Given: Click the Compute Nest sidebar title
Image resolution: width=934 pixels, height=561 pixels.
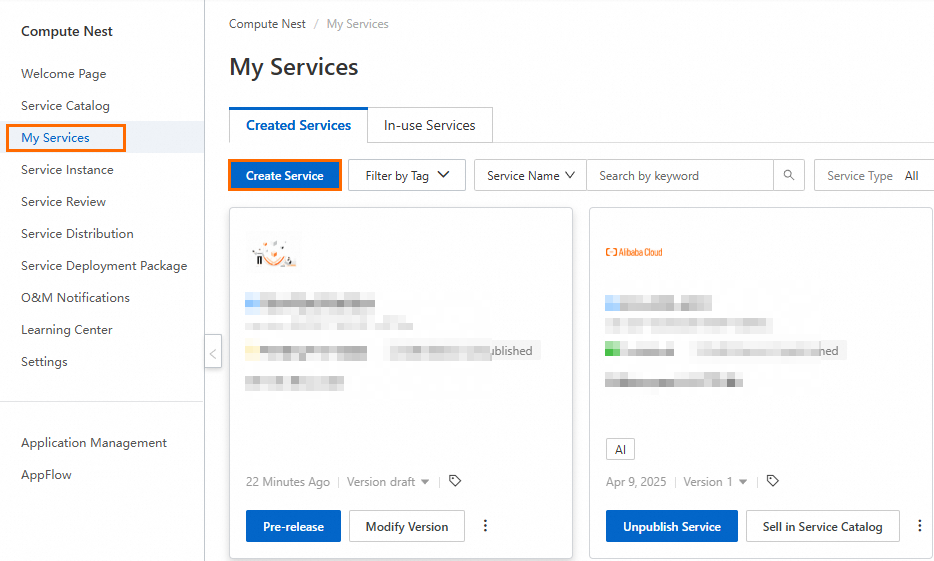Looking at the screenshot, I should click(67, 31).
